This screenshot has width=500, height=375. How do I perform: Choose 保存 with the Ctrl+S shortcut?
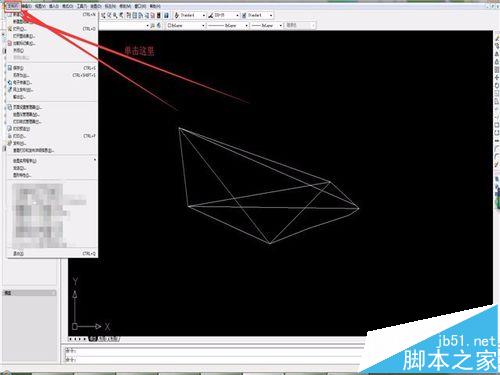point(52,68)
